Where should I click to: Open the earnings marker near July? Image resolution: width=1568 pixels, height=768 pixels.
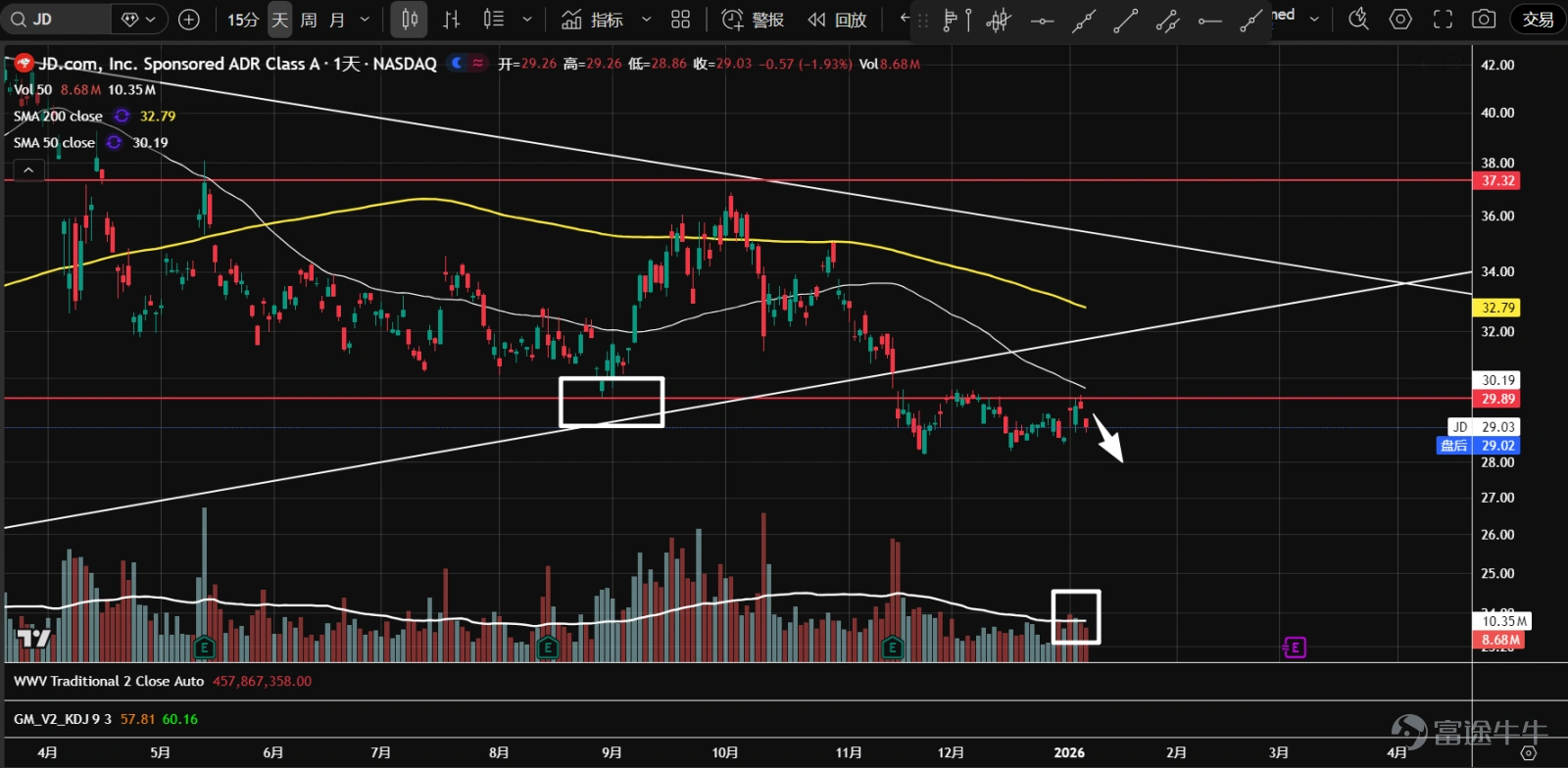pos(204,647)
